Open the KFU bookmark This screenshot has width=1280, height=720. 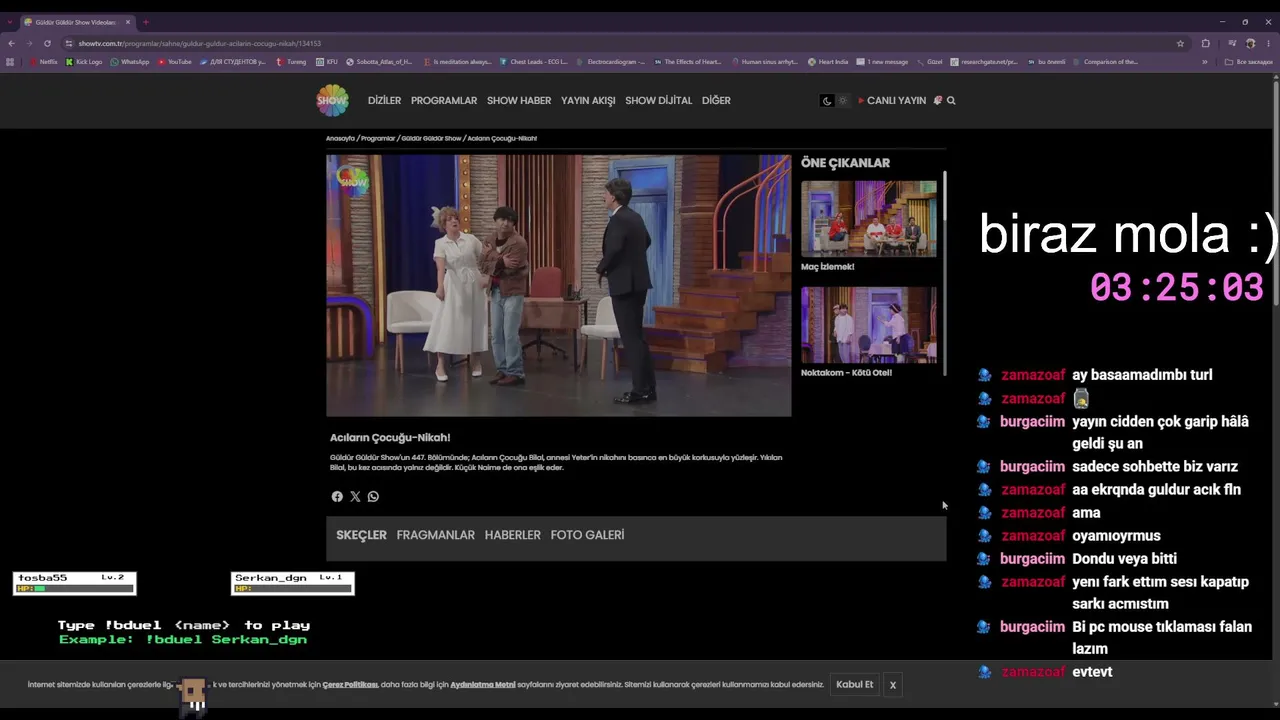[327, 62]
